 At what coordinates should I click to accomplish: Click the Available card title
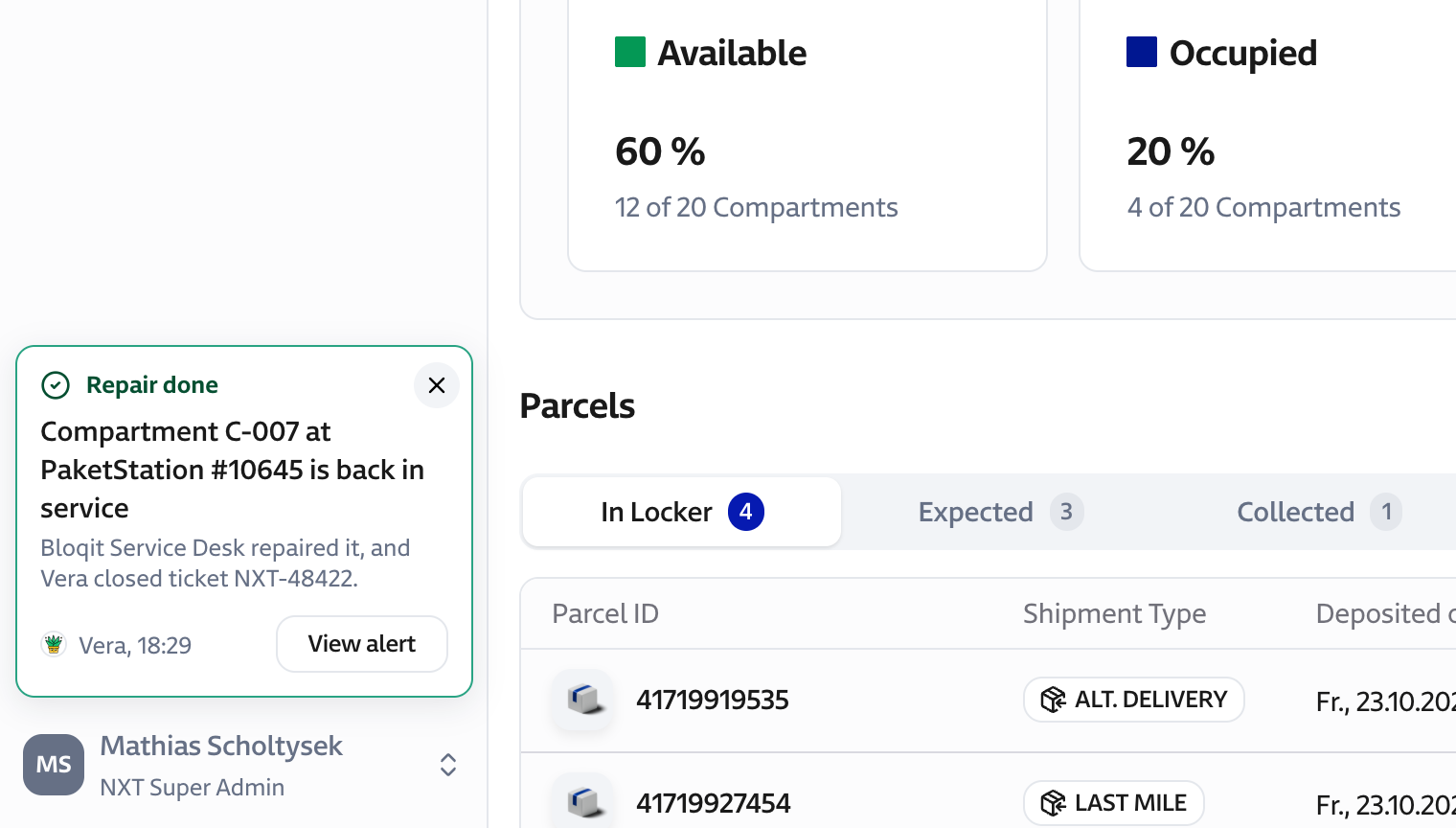732,53
